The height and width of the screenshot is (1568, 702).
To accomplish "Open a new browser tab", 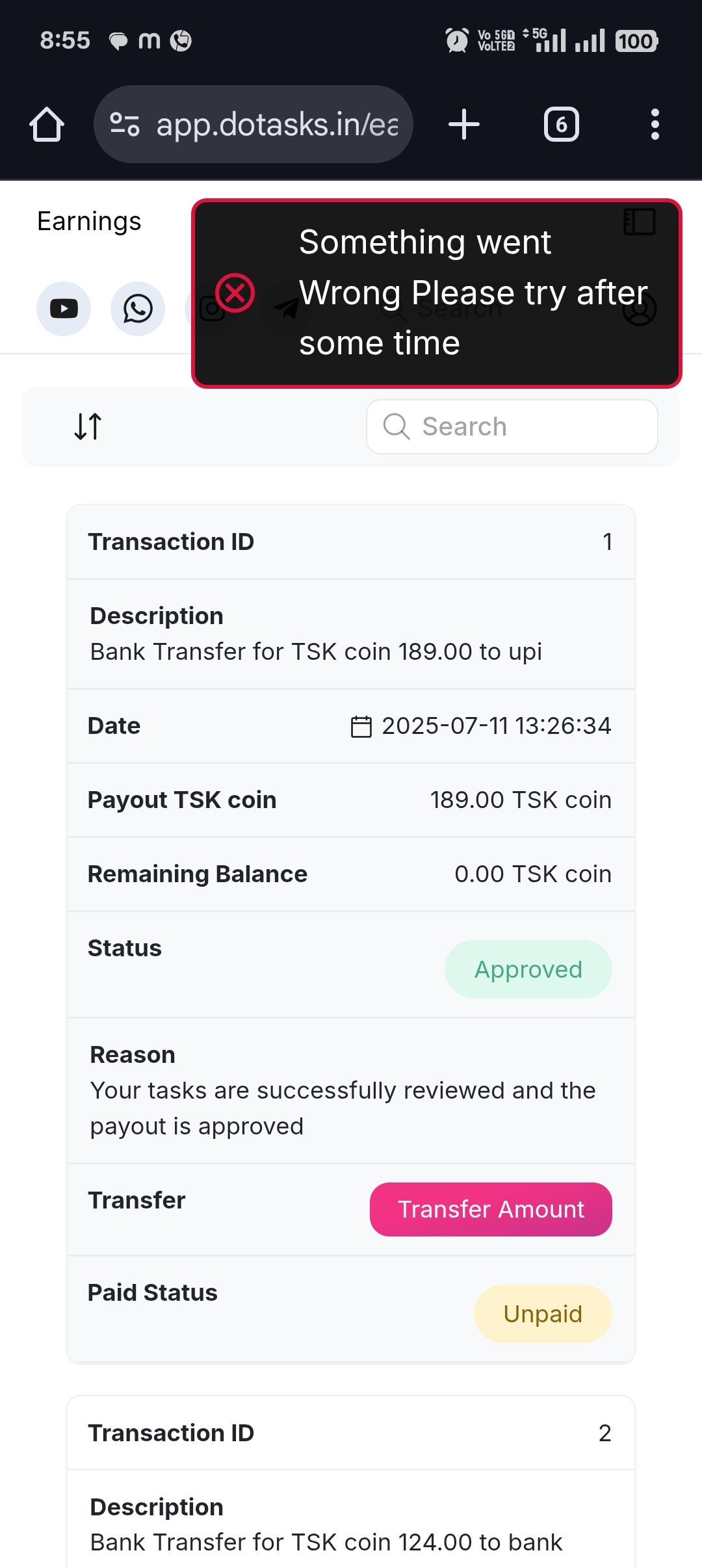I will (464, 124).
